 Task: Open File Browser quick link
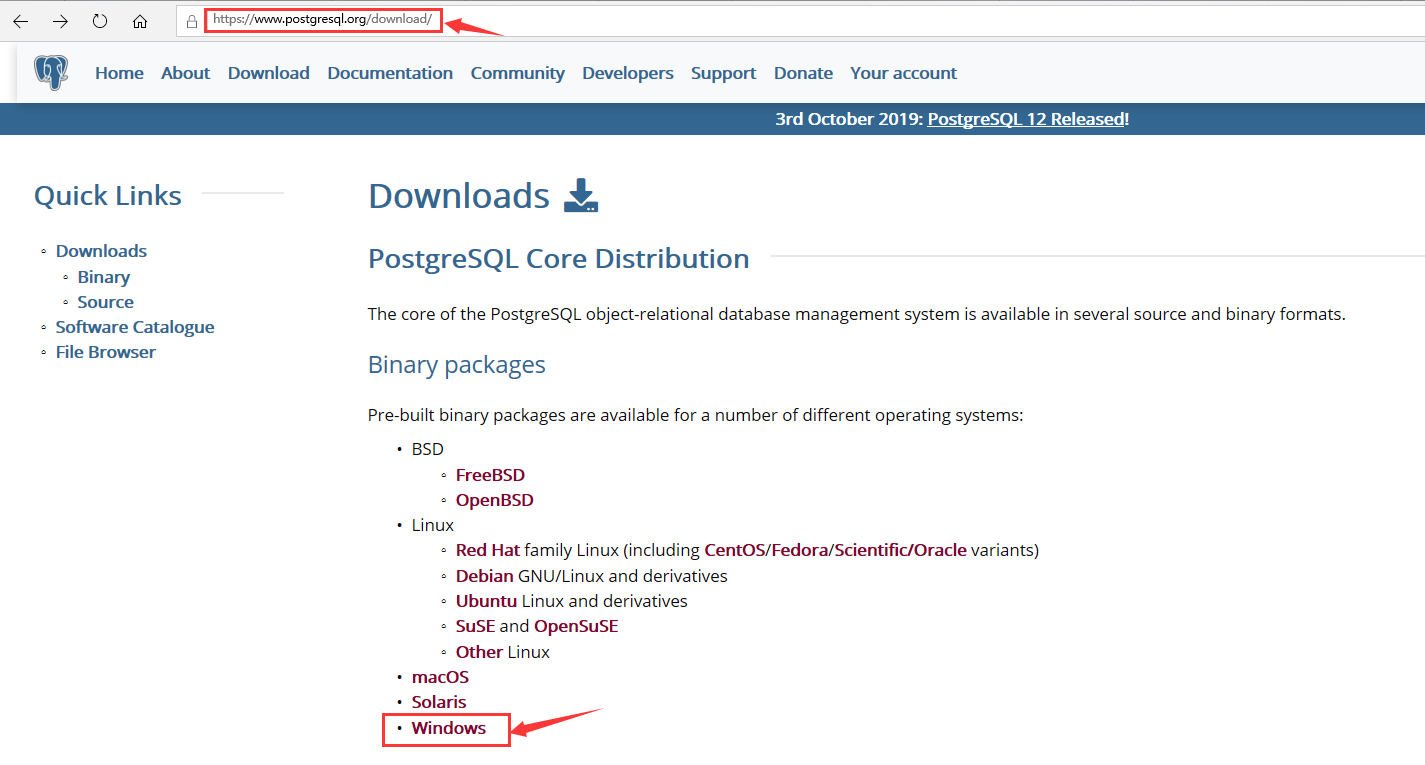tap(106, 352)
